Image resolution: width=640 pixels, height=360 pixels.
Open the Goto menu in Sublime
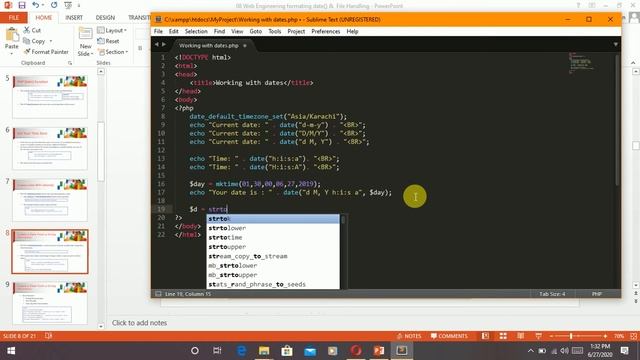256,31
